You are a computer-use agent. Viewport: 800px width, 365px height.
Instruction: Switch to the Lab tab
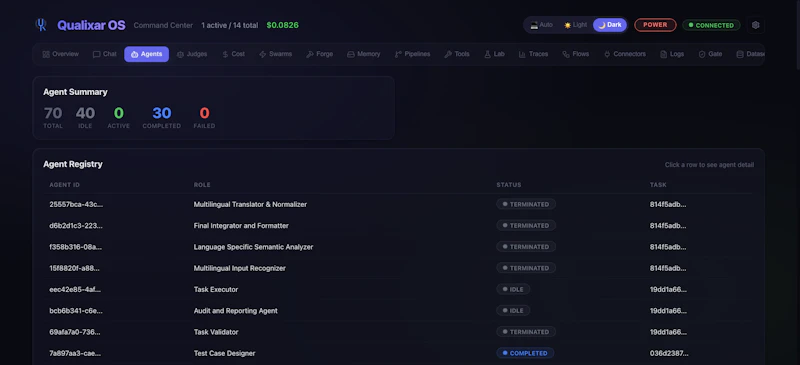494,54
